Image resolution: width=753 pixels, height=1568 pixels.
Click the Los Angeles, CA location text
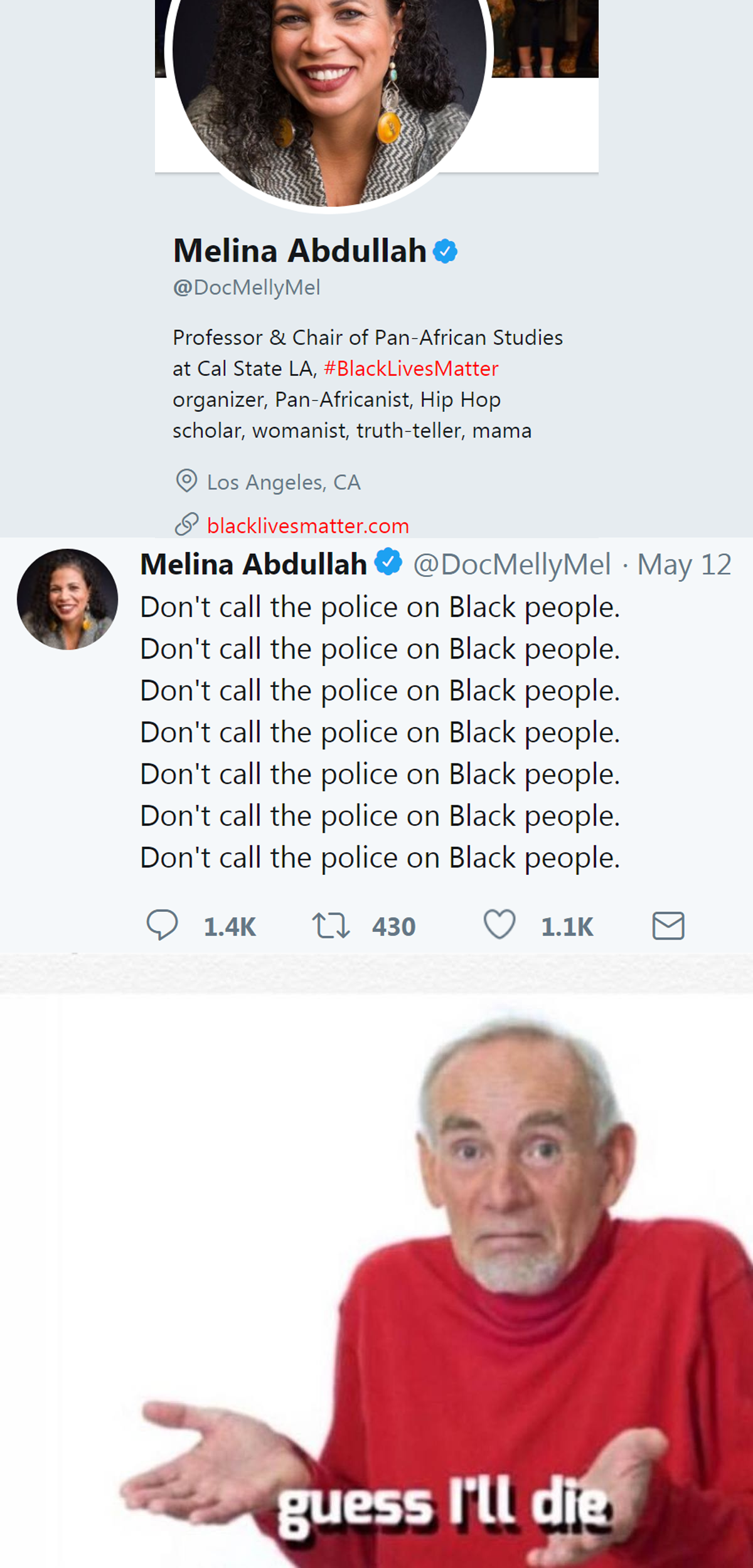coord(284,482)
